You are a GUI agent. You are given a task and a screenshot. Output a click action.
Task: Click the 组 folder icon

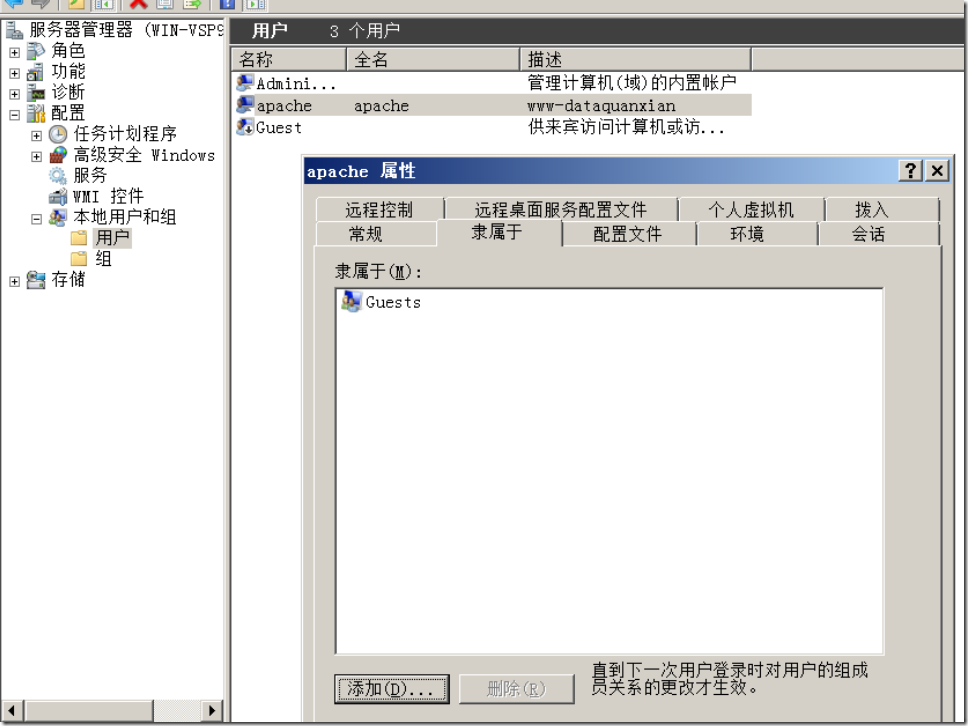click(x=79, y=259)
